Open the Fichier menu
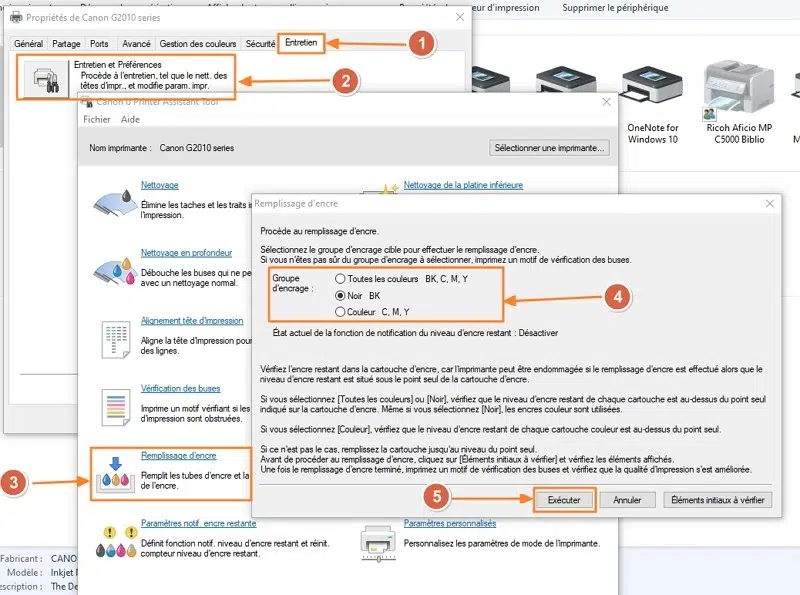 pyautogui.click(x=96, y=119)
